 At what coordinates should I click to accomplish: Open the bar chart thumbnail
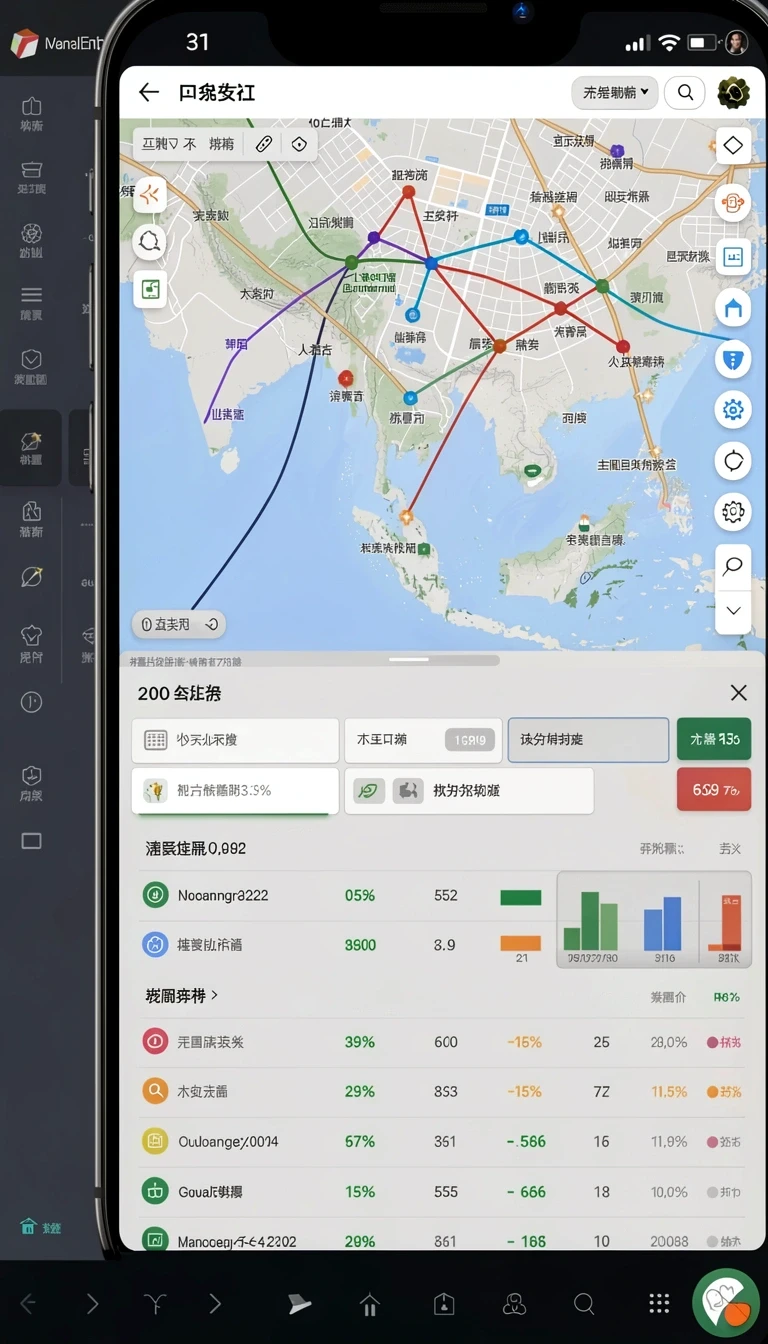point(654,919)
